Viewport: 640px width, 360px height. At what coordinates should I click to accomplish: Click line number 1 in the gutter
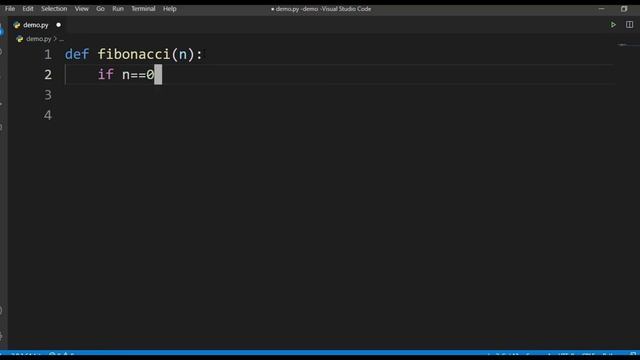tap(48, 54)
